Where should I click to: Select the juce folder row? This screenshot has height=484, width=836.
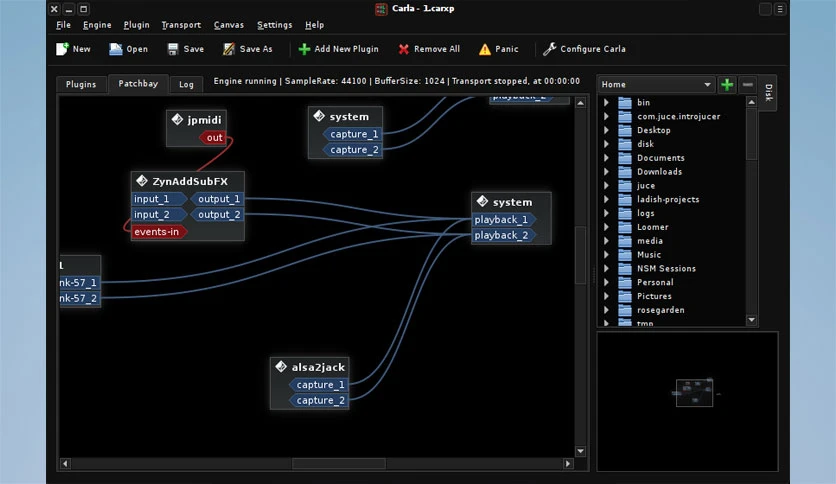672,185
